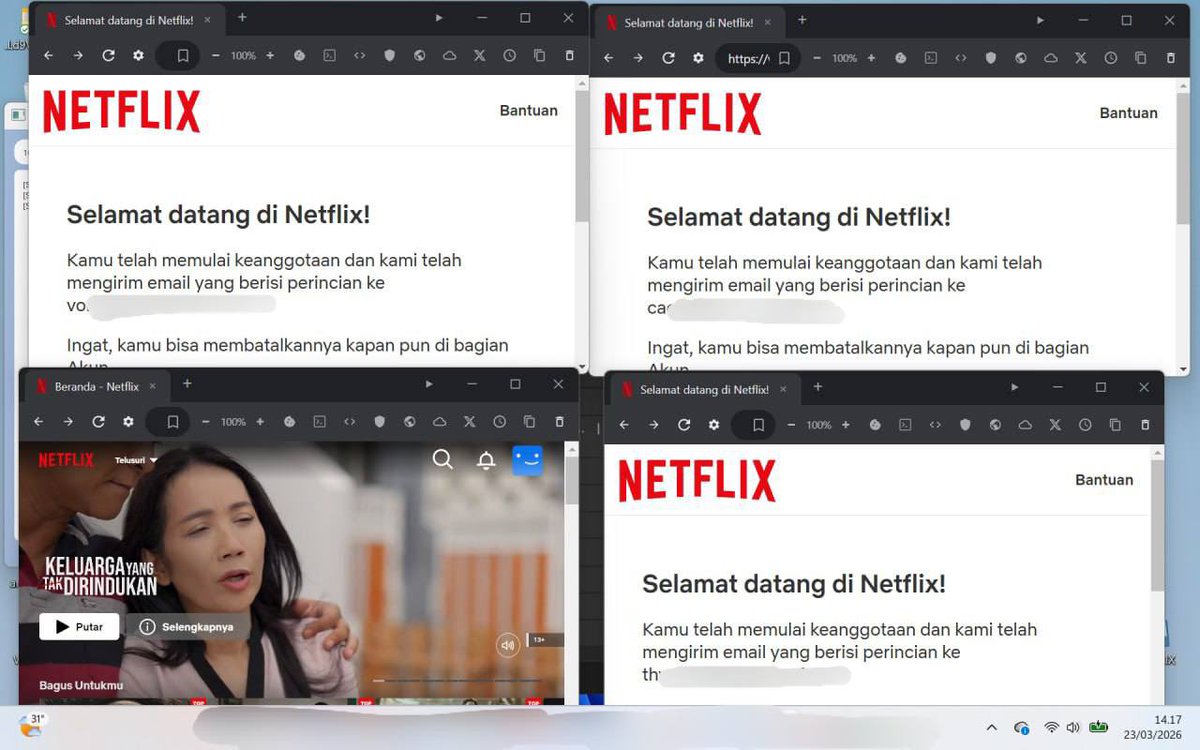
Task: Click trash icon in Beranda window toolbar
Action: (x=560, y=422)
